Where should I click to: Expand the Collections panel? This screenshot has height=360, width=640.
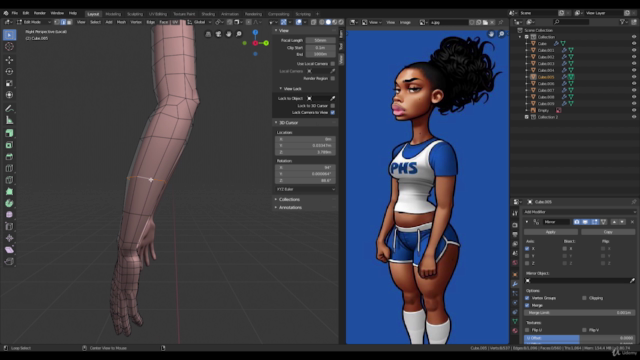pos(289,200)
